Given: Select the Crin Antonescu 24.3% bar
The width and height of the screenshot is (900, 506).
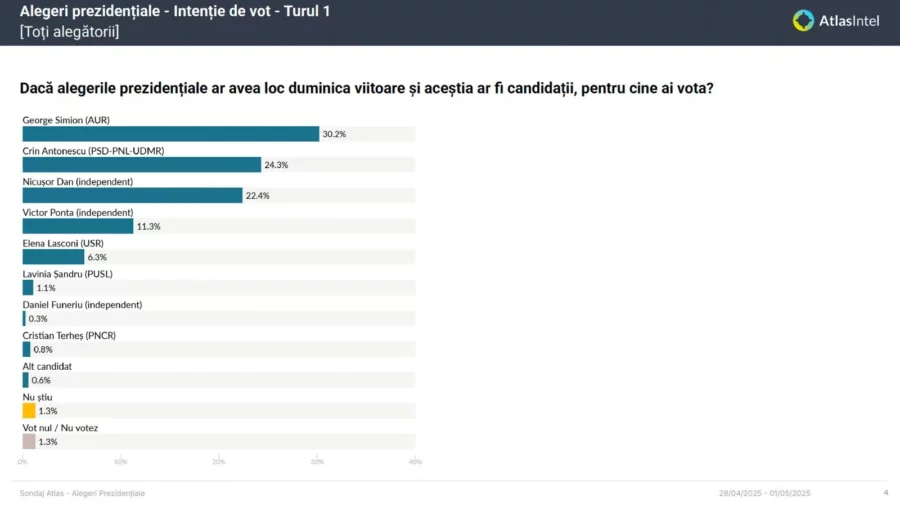Looking at the screenshot, I should [x=141, y=165].
